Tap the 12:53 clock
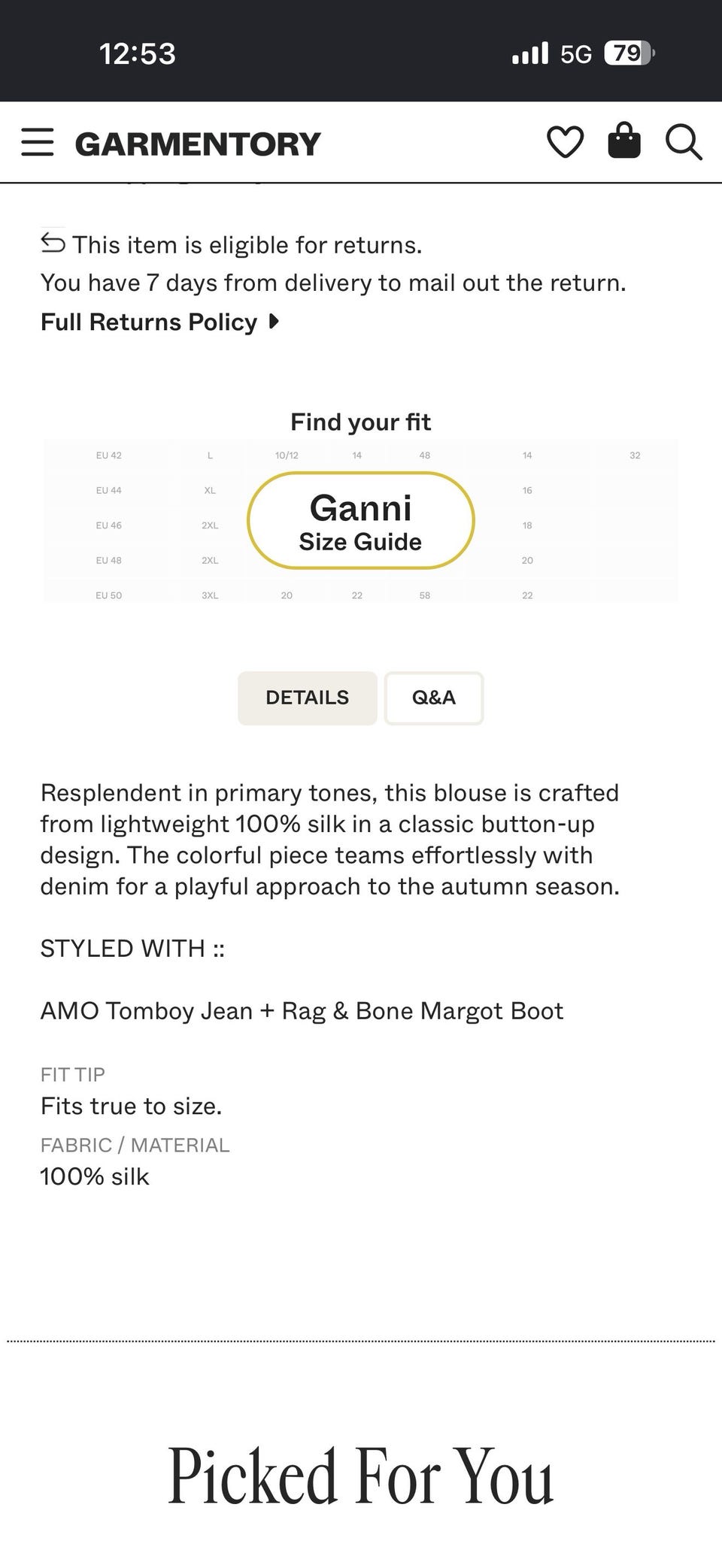The width and height of the screenshot is (722, 1568). [138, 53]
